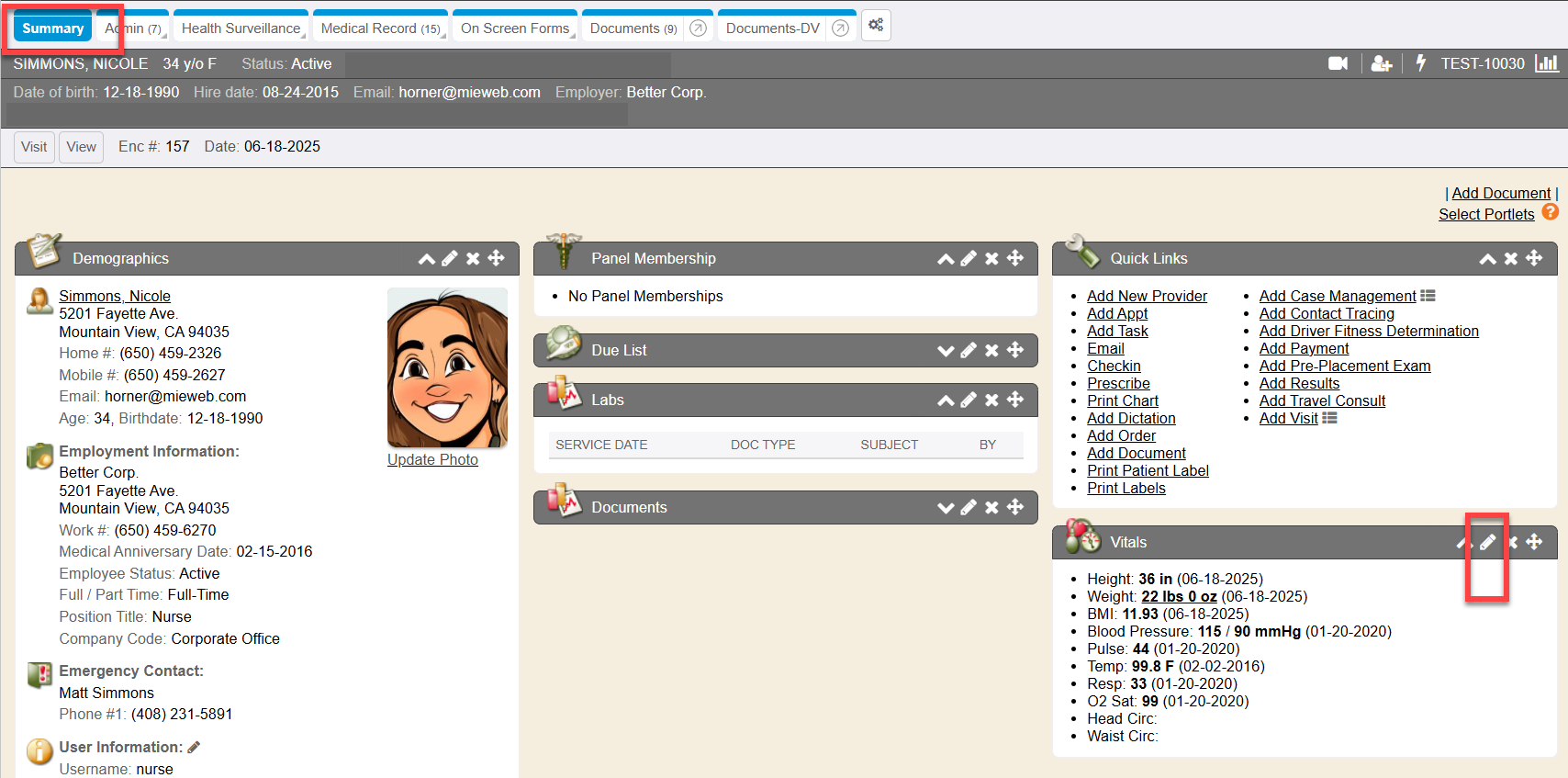
Task: Expand the Documents portlet
Action: 946,507
